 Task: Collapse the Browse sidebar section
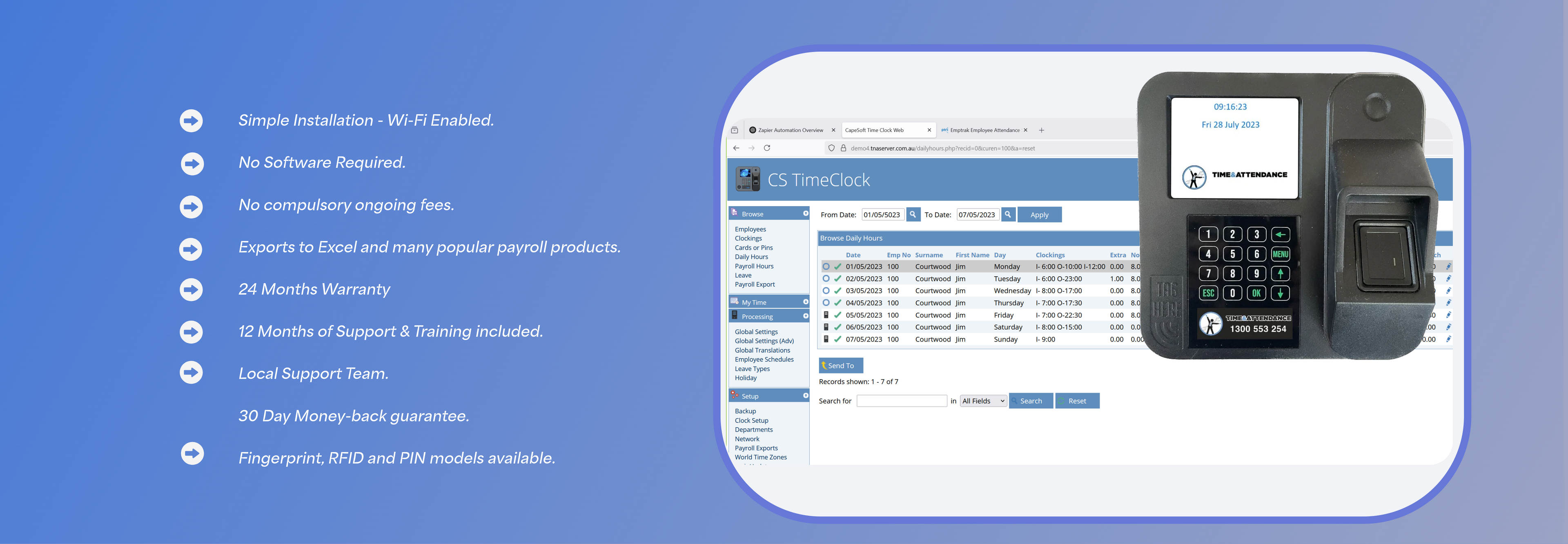[805, 213]
